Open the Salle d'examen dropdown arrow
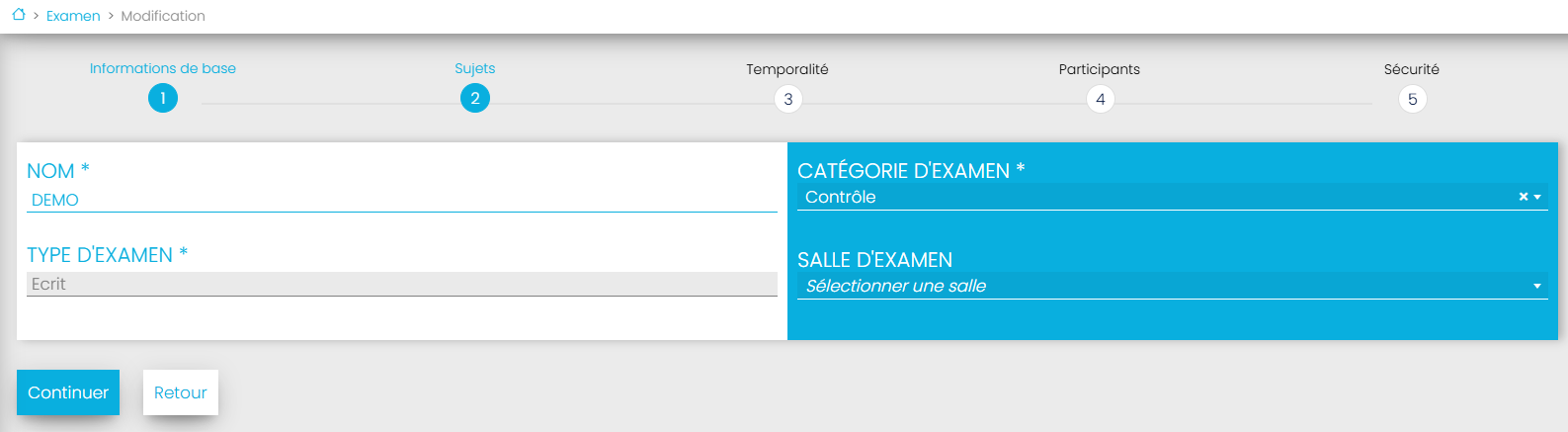 (1537, 287)
